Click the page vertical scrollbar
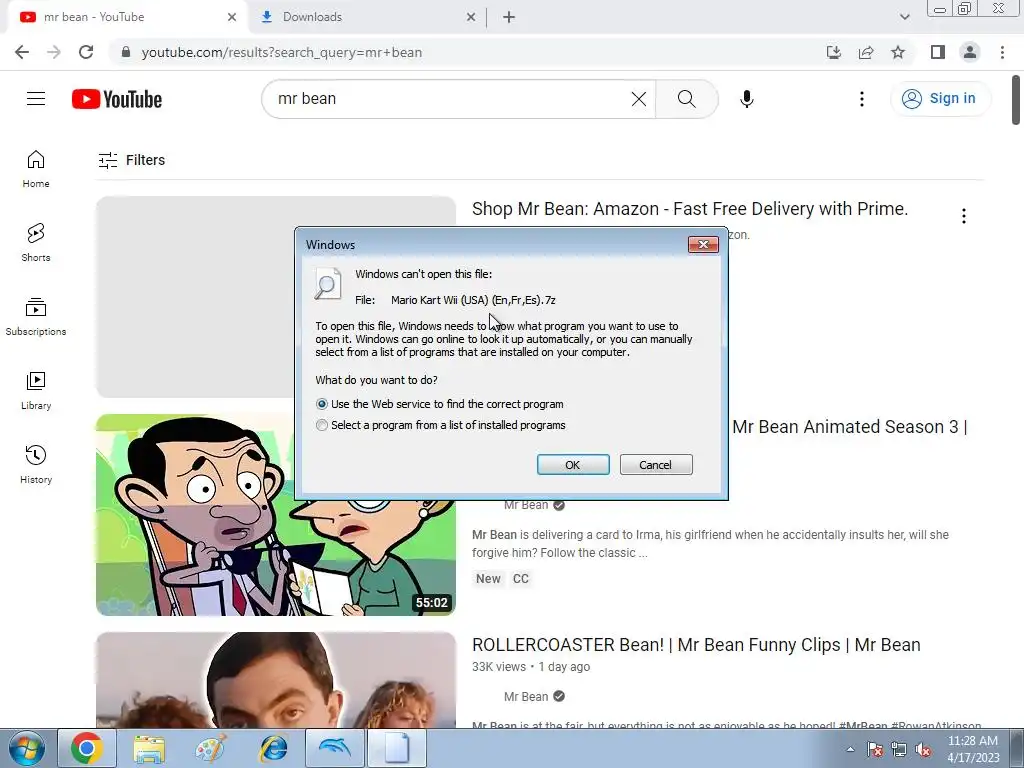This screenshot has width=1024, height=768. coord(1016,100)
